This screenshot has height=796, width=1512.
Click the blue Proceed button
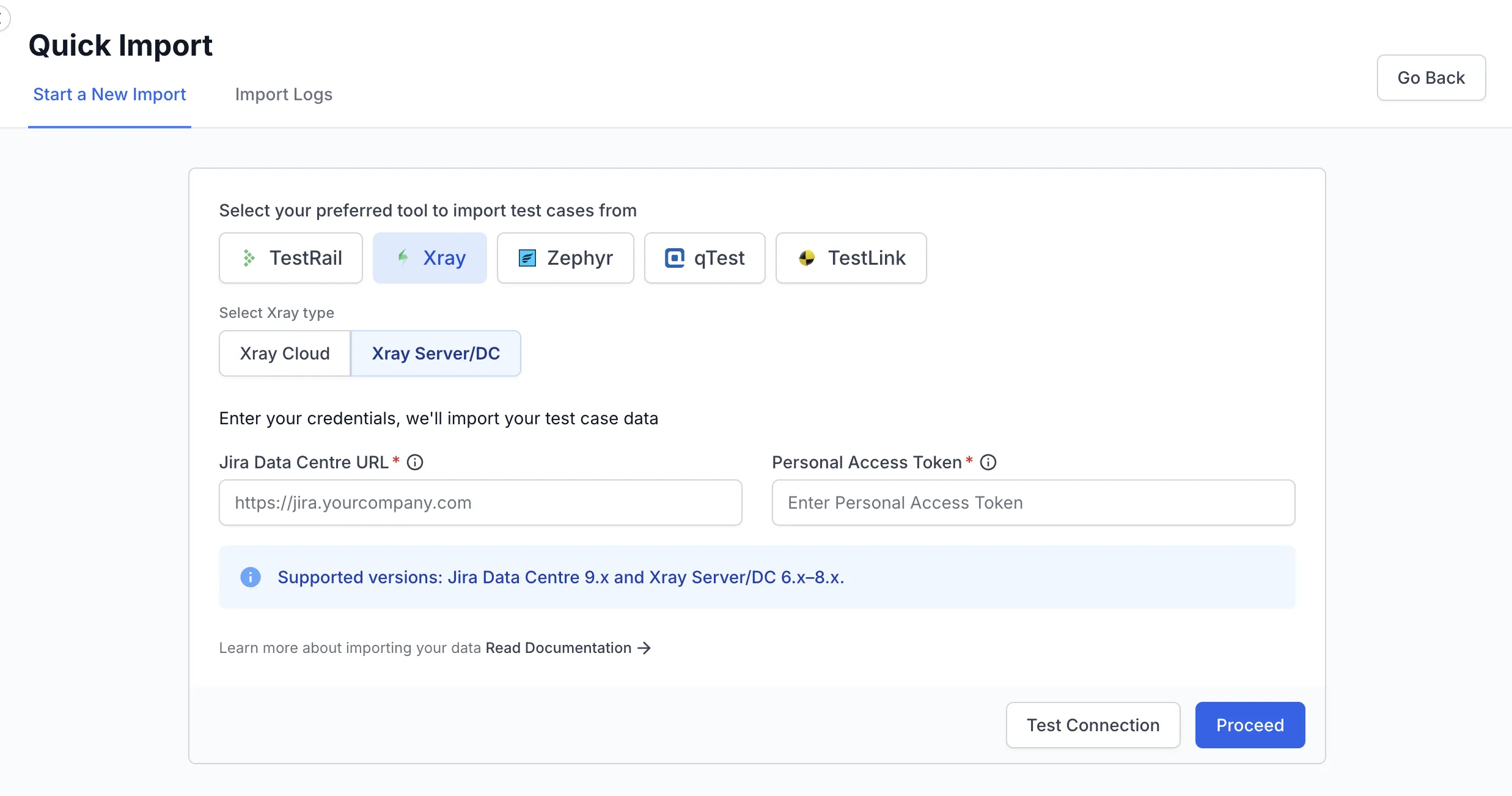click(x=1250, y=725)
